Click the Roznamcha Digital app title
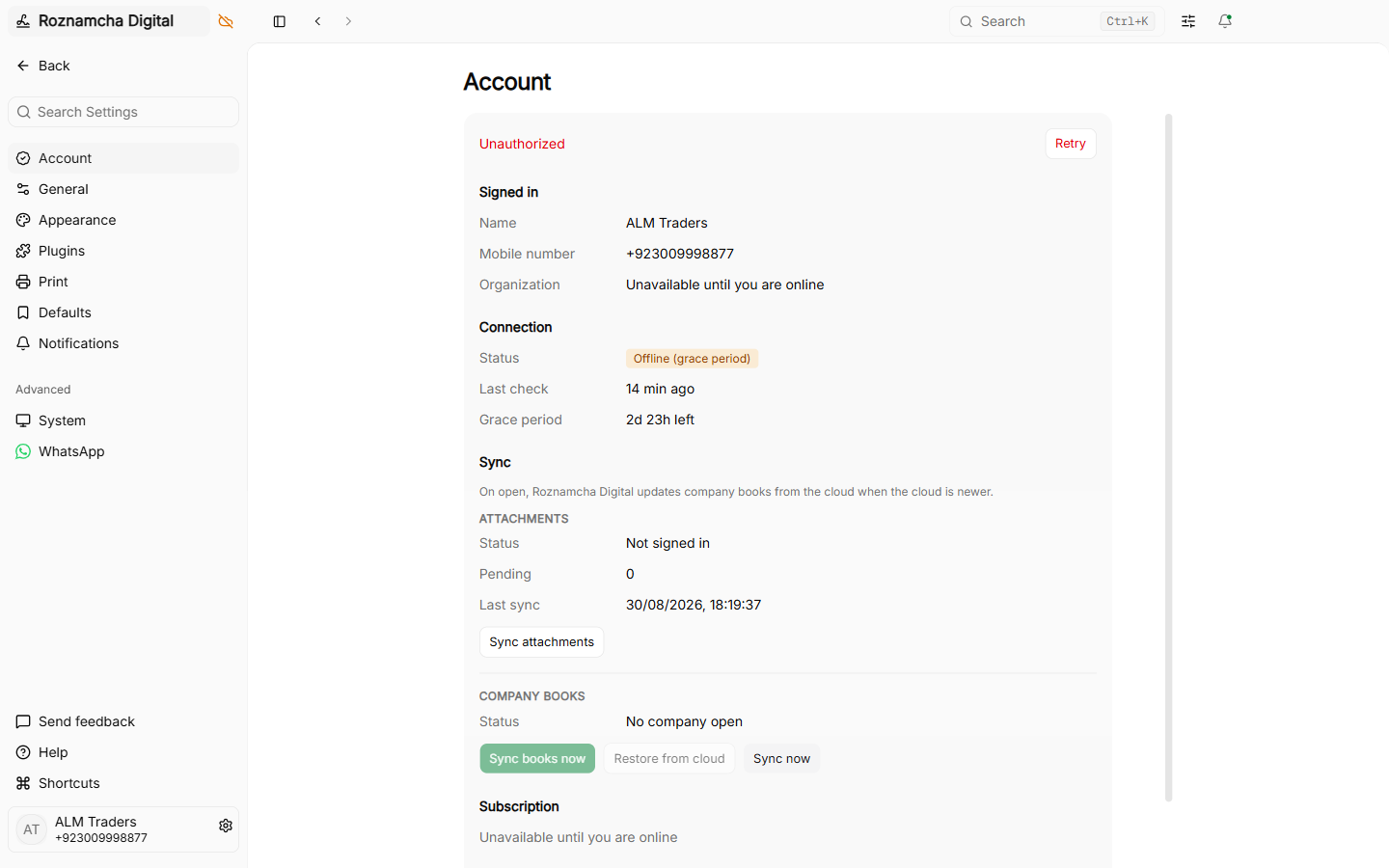 pyautogui.click(x=106, y=21)
